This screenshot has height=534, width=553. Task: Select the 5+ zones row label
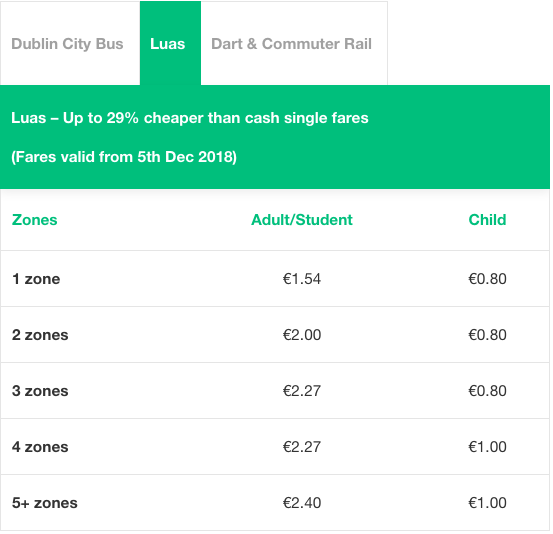(x=44, y=503)
